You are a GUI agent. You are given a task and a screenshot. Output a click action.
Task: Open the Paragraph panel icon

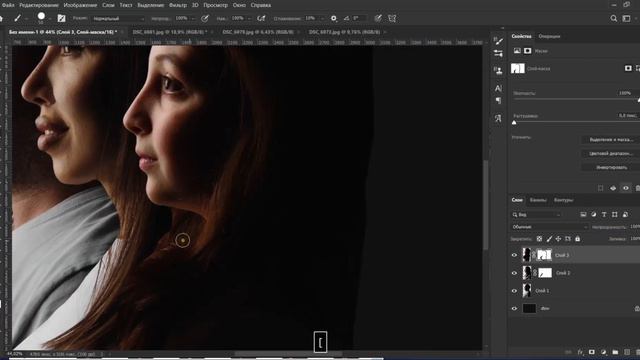[x=498, y=100]
